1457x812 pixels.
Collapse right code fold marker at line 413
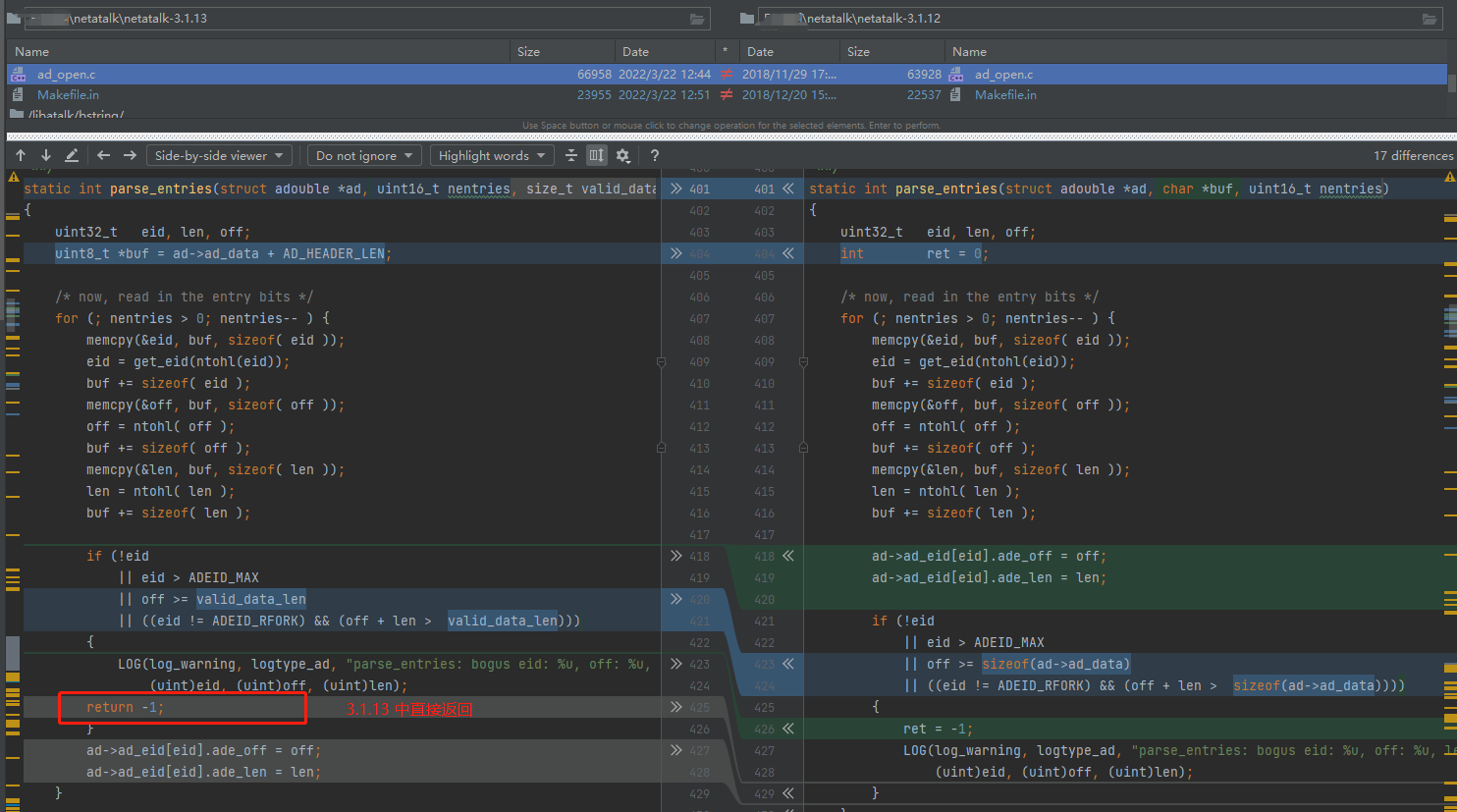pos(803,448)
